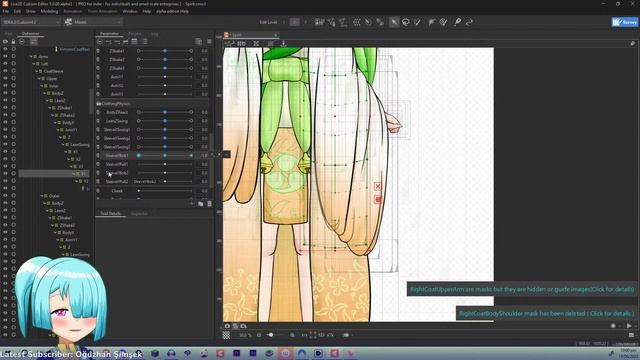Open the File menu
This screenshot has height=360, width=640.
click(6, 11)
